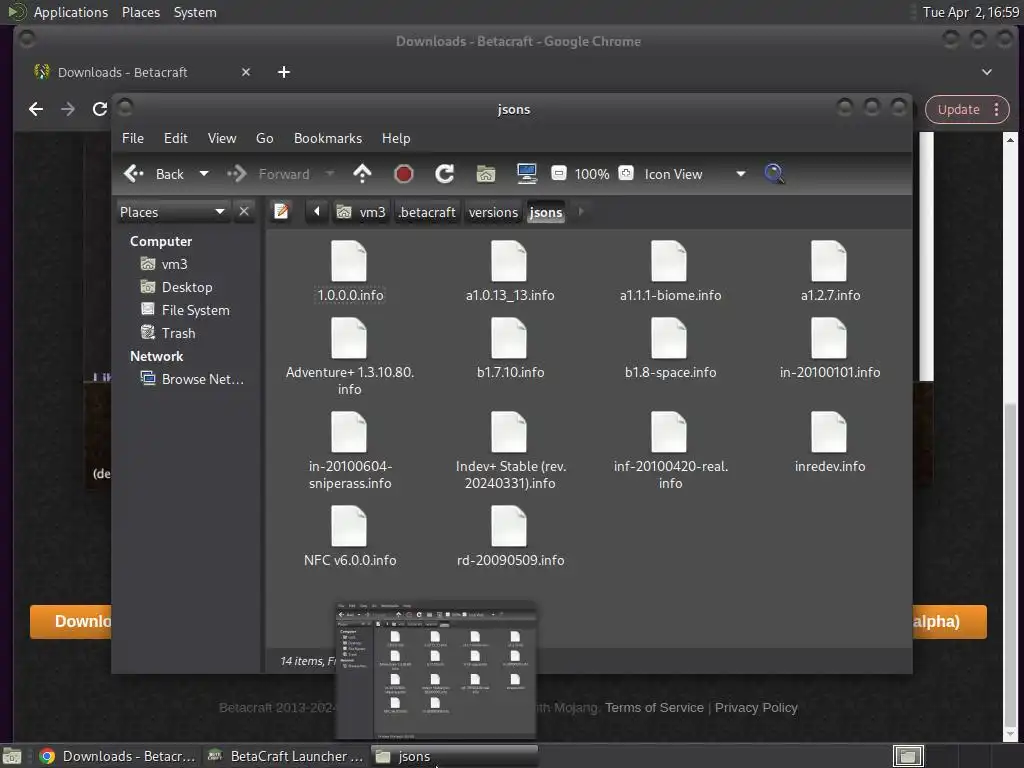Select the 1.0.0.0.info file icon

349,261
